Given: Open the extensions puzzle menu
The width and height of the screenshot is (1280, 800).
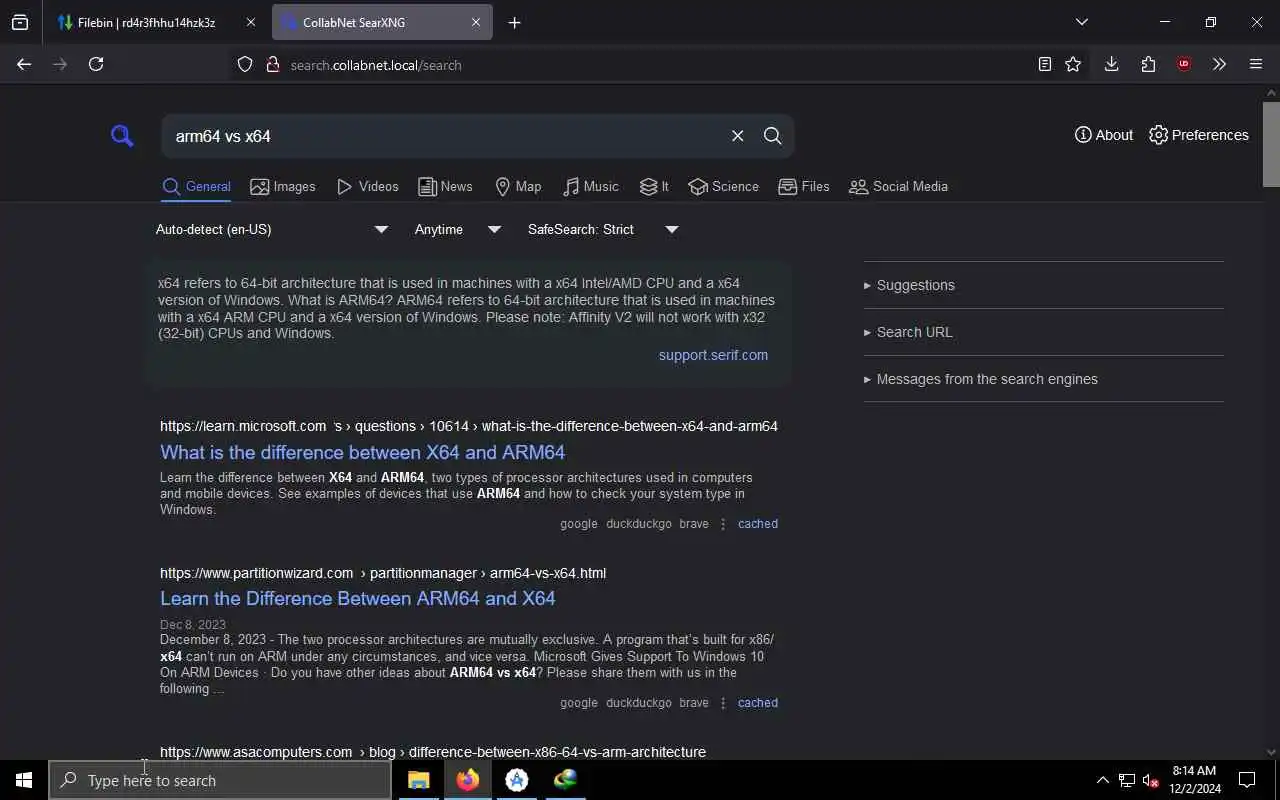Looking at the screenshot, I should [1148, 64].
